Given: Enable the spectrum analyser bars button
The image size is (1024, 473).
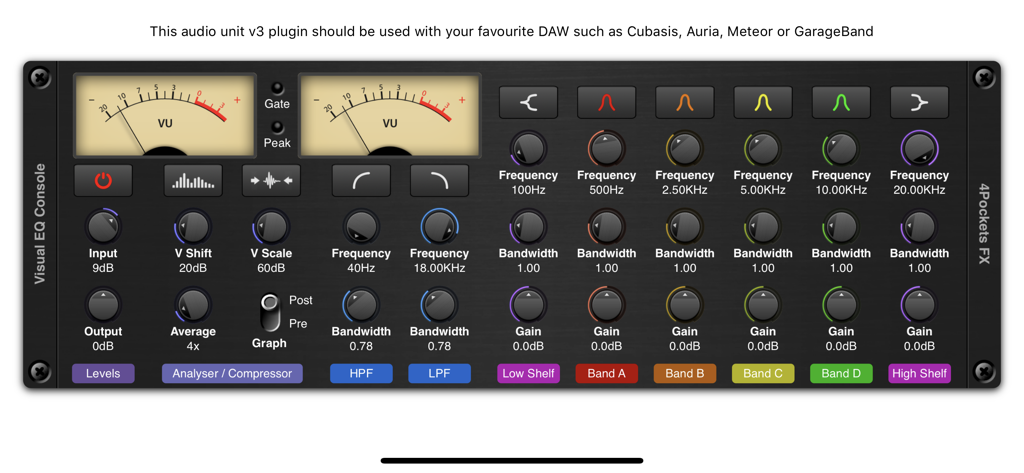Looking at the screenshot, I should (x=193, y=180).
